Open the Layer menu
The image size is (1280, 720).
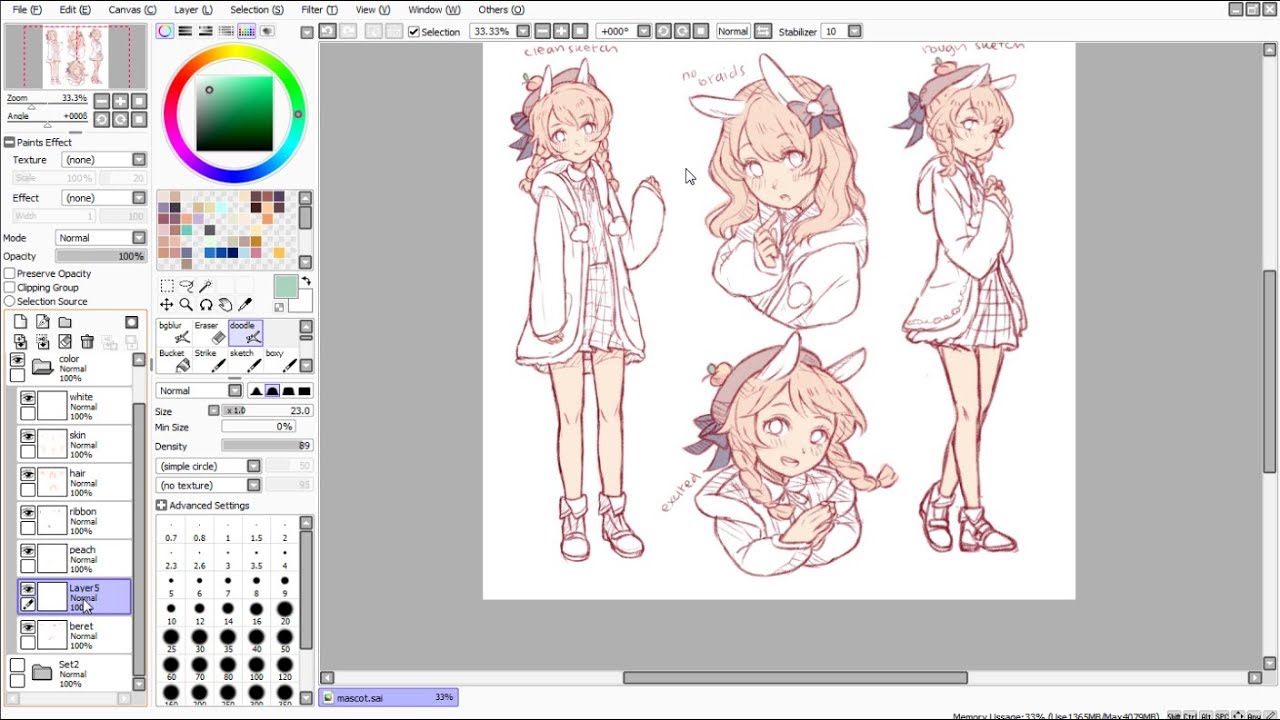pos(193,10)
